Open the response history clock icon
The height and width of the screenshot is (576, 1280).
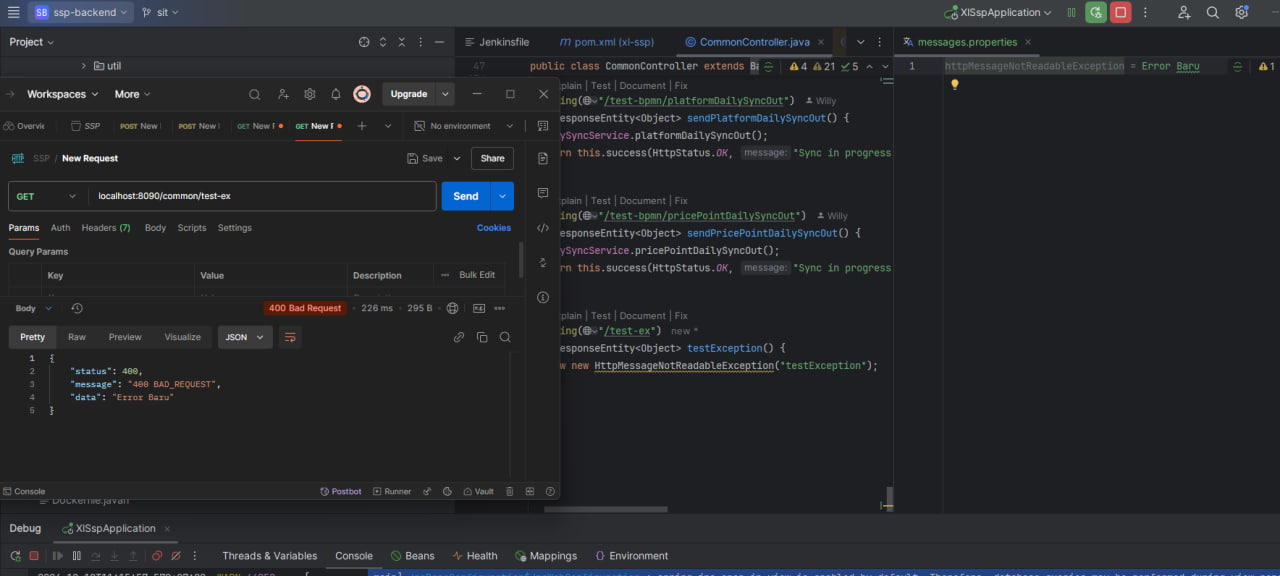[x=77, y=308]
